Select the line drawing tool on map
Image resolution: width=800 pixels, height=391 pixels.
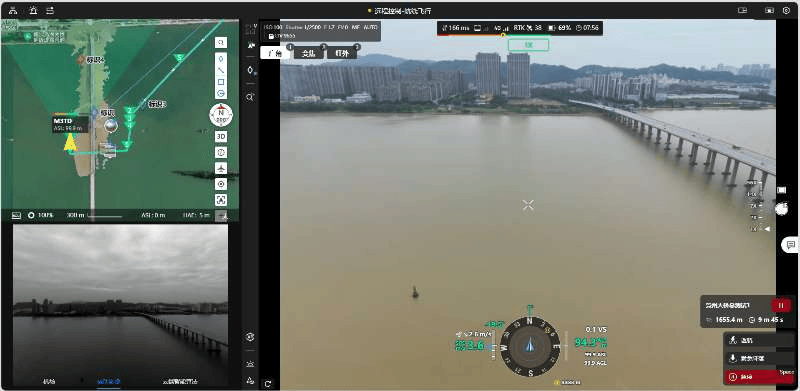tap(221, 70)
